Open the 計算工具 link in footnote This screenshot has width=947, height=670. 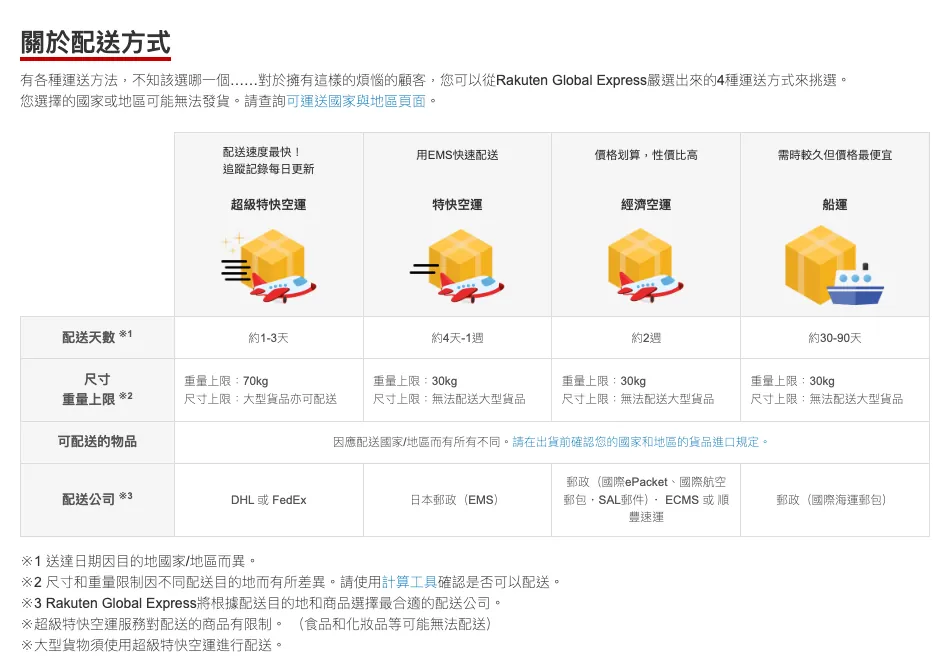pyautogui.click(x=409, y=581)
